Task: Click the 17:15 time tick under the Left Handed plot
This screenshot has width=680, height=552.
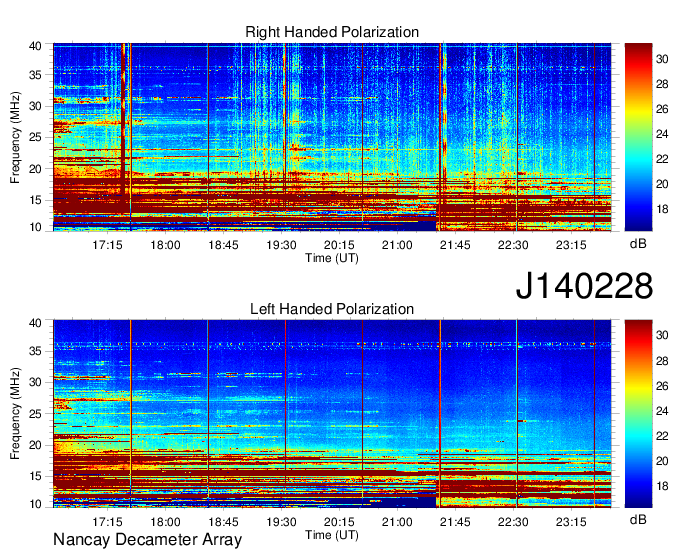Action: (107, 522)
